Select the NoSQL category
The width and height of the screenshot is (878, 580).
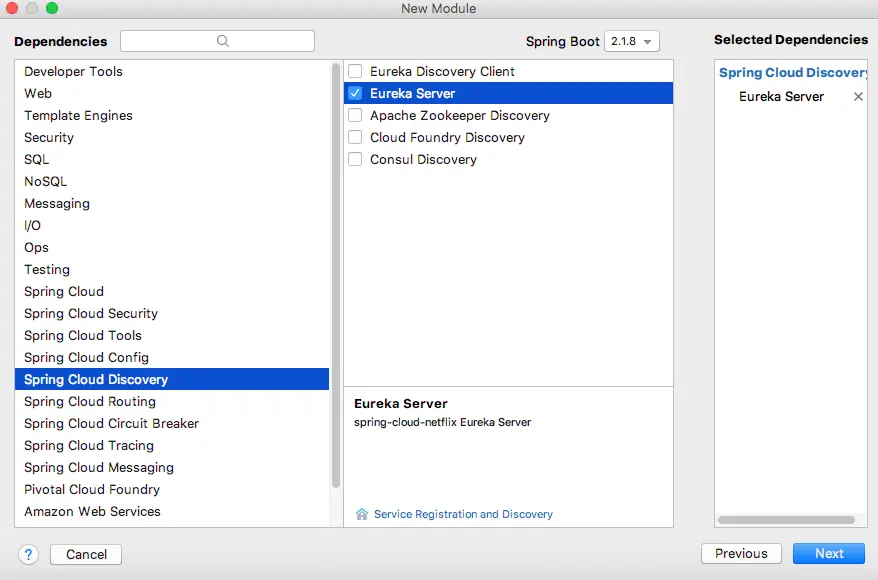172,181
